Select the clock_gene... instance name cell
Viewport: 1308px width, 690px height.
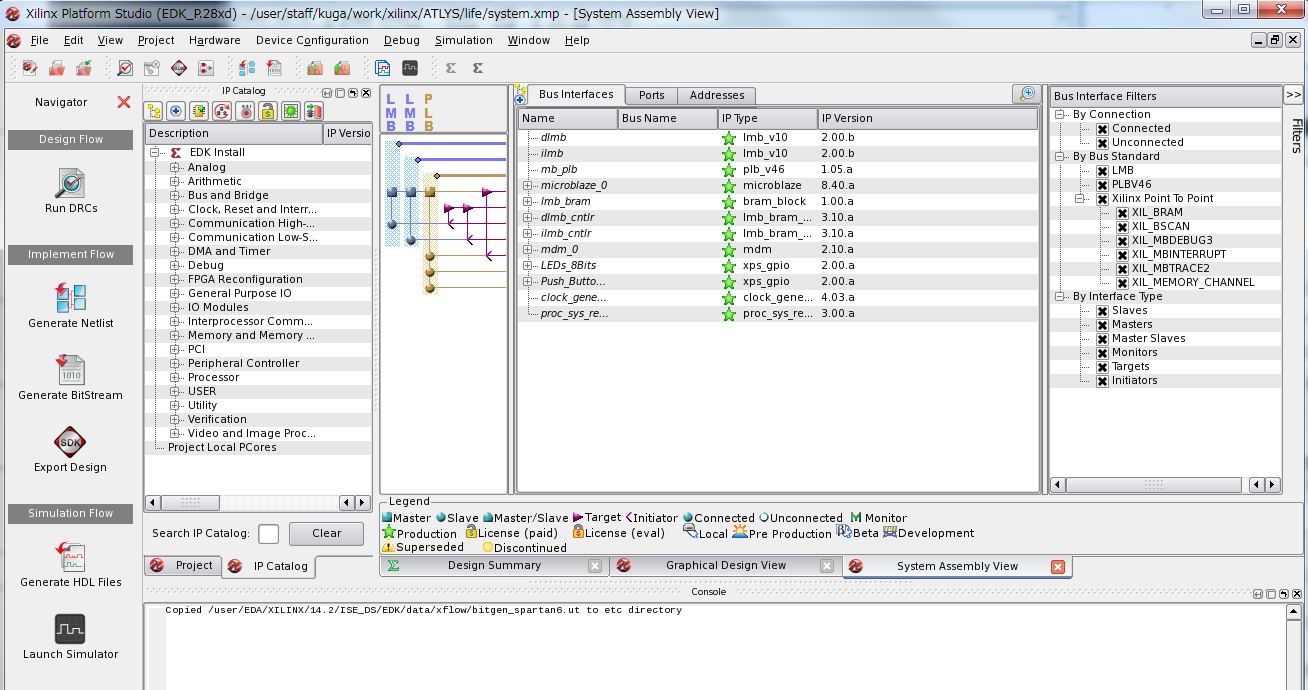pyautogui.click(x=574, y=298)
